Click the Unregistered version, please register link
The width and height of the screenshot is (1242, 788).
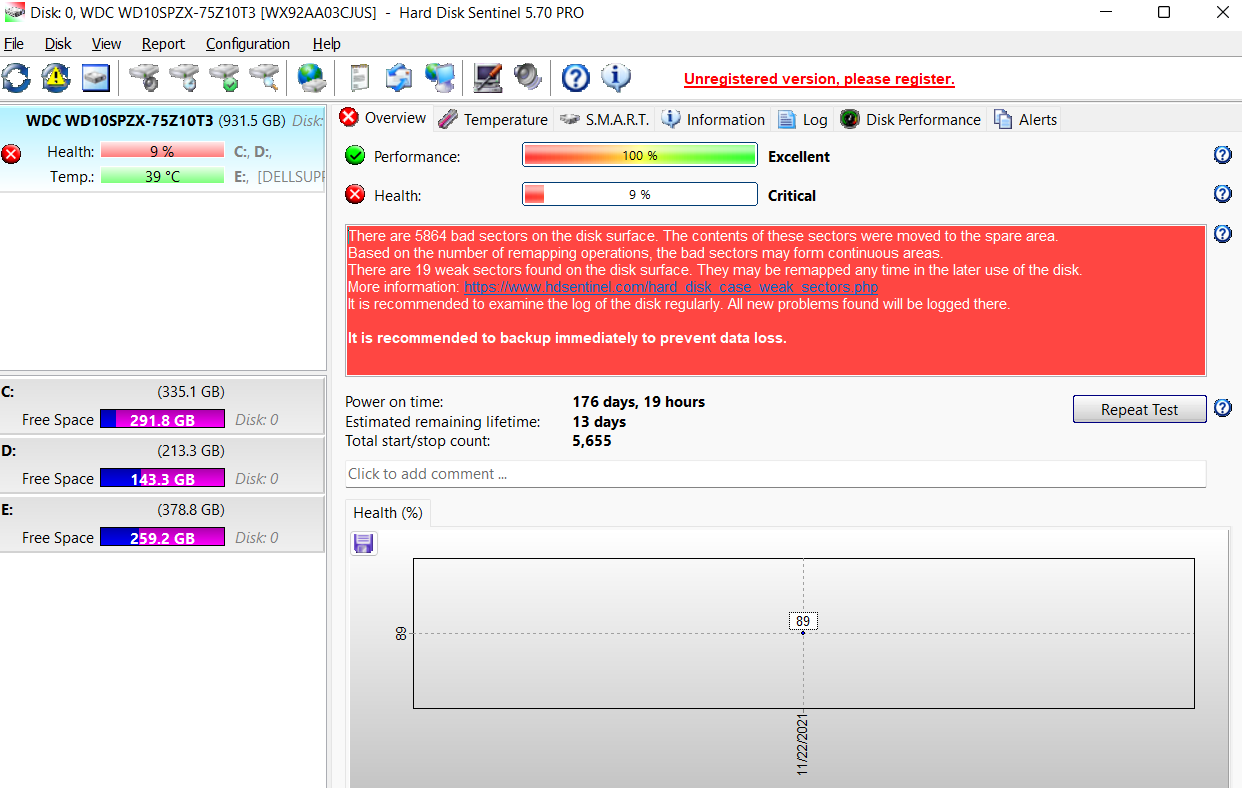819,79
